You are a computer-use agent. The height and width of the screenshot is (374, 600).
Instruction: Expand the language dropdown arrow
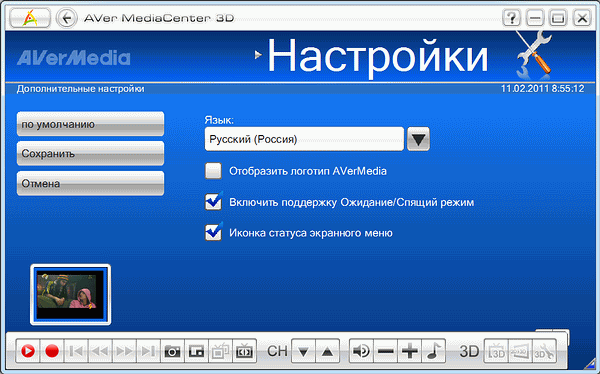tap(418, 139)
